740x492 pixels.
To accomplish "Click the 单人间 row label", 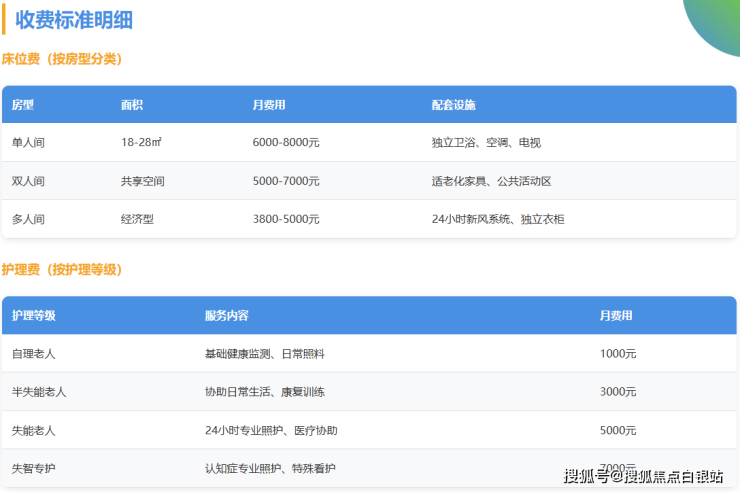I will [28, 143].
